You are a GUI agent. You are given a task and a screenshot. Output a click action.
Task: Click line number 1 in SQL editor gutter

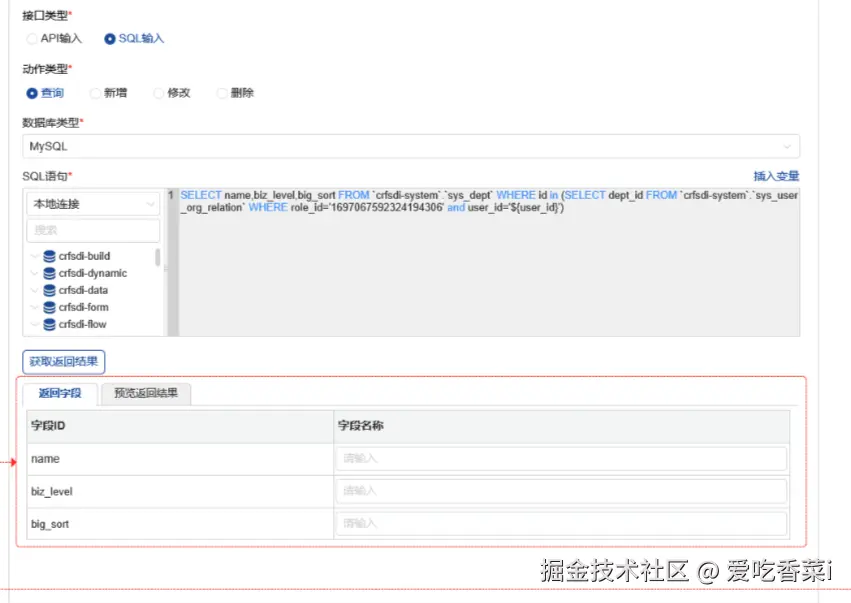(x=171, y=195)
